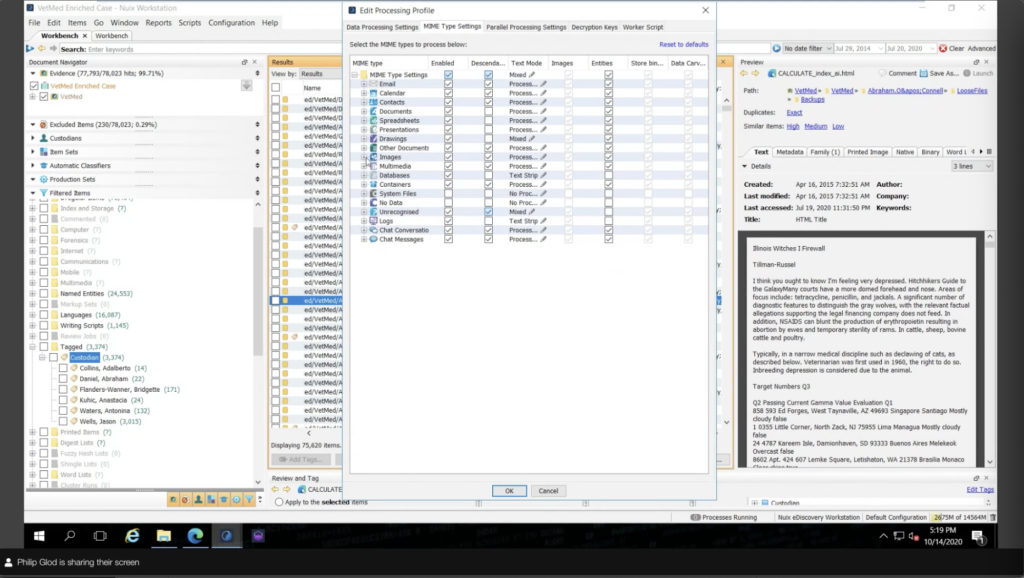Collapse the Details section in Preview
Viewport: 1024px width, 578px height.
(x=744, y=167)
